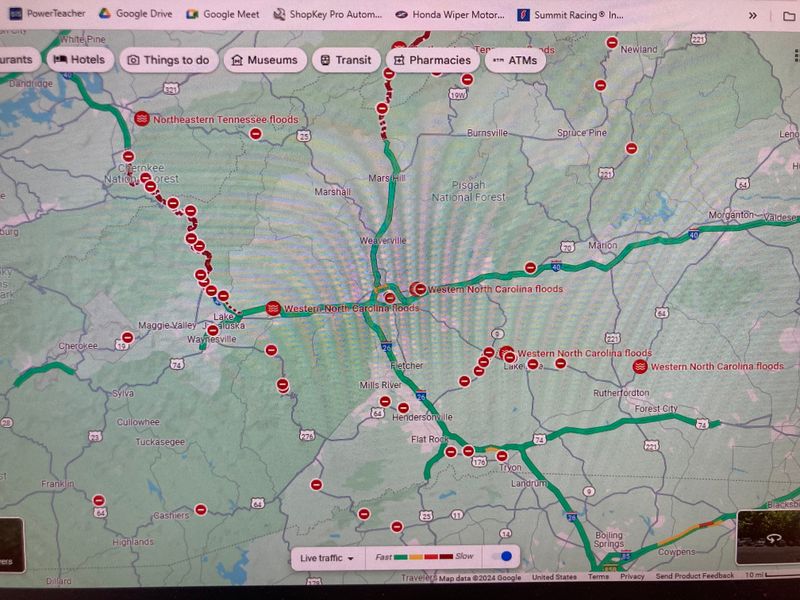Click the I-40 shield near Morganton

[x=693, y=234]
